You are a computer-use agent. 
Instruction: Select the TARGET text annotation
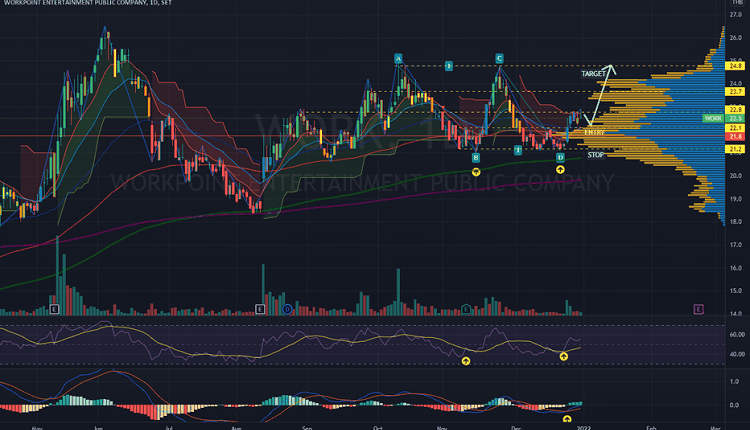(x=593, y=74)
